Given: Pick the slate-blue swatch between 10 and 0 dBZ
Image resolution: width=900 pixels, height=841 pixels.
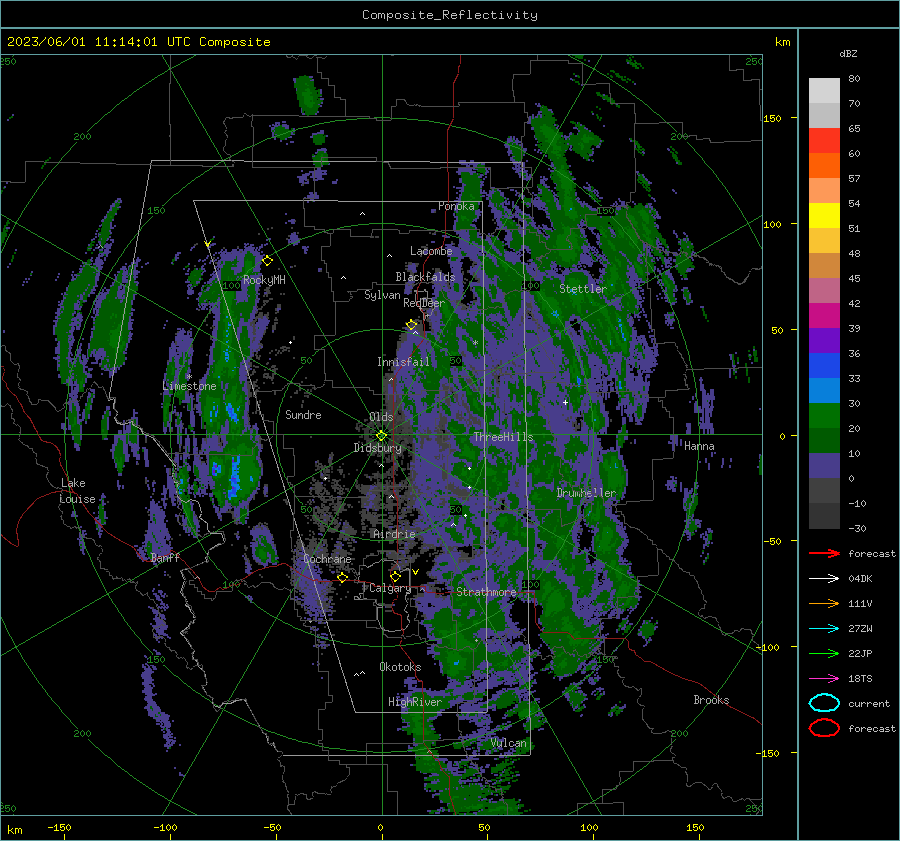Looking at the screenshot, I should point(824,466).
